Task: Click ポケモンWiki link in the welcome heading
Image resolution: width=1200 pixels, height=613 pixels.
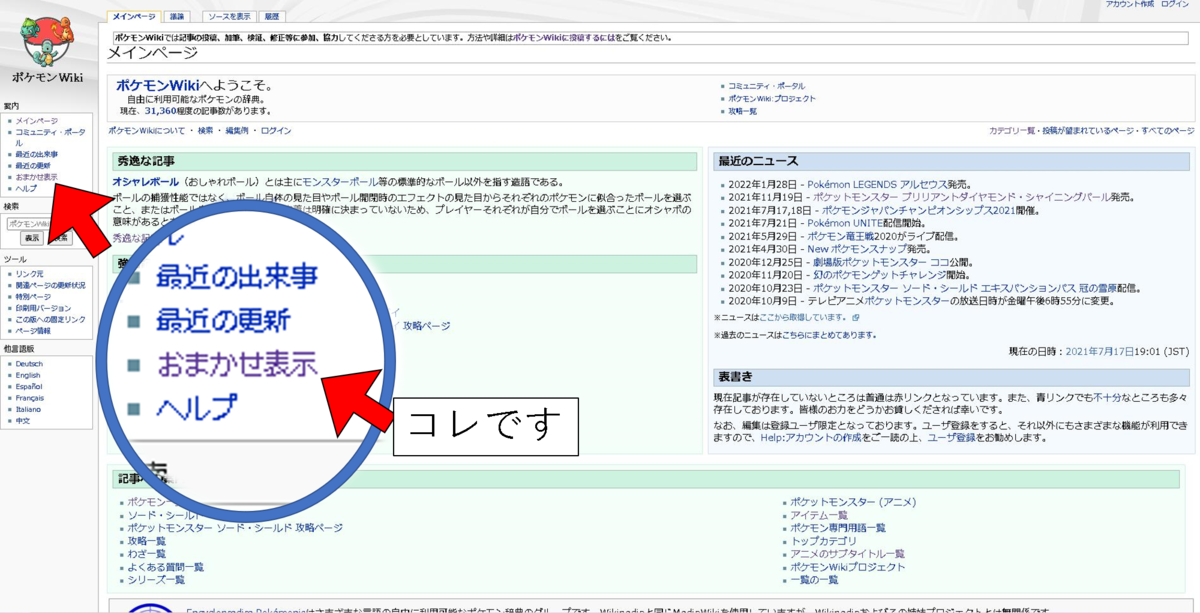Action: (x=156, y=86)
